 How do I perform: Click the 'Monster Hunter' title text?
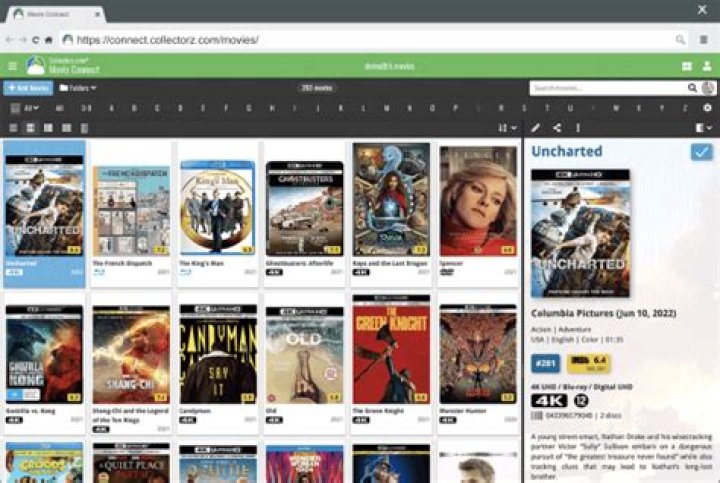click(x=463, y=411)
